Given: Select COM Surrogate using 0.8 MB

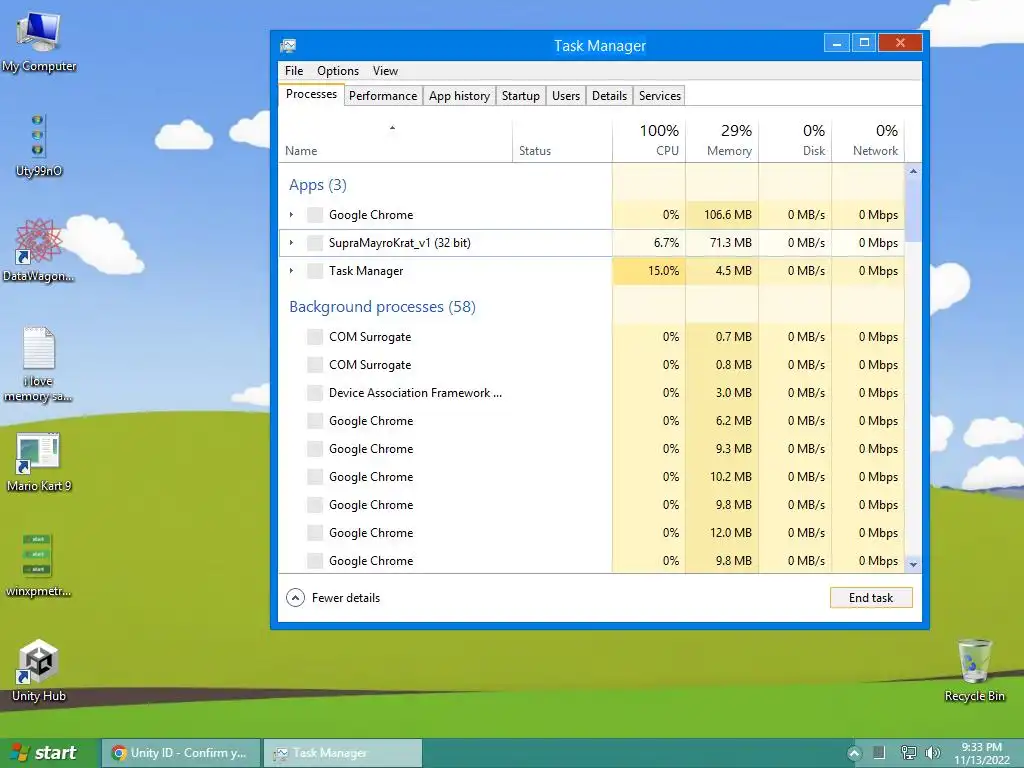Looking at the screenshot, I should pos(591,365).
